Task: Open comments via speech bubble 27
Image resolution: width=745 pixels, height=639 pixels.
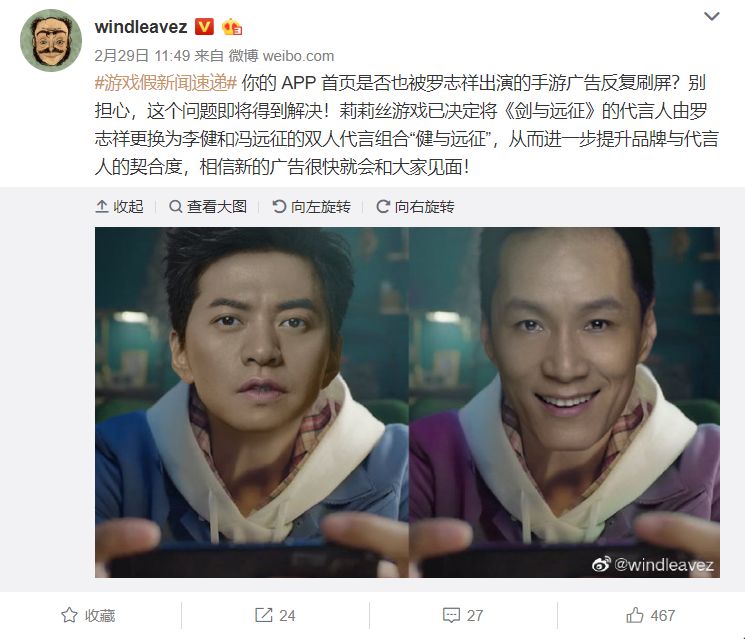Action: pos(463,615)
